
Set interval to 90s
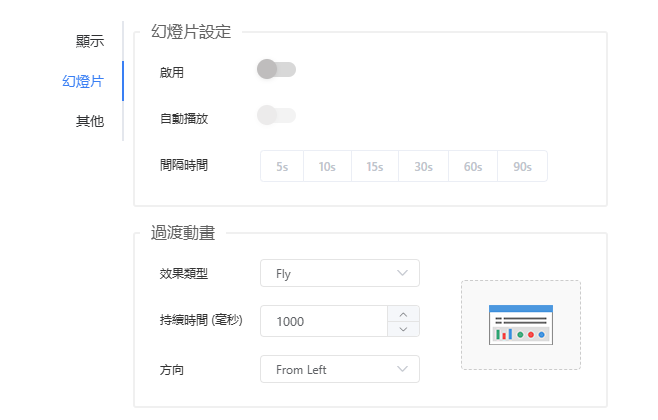(522, 166)
